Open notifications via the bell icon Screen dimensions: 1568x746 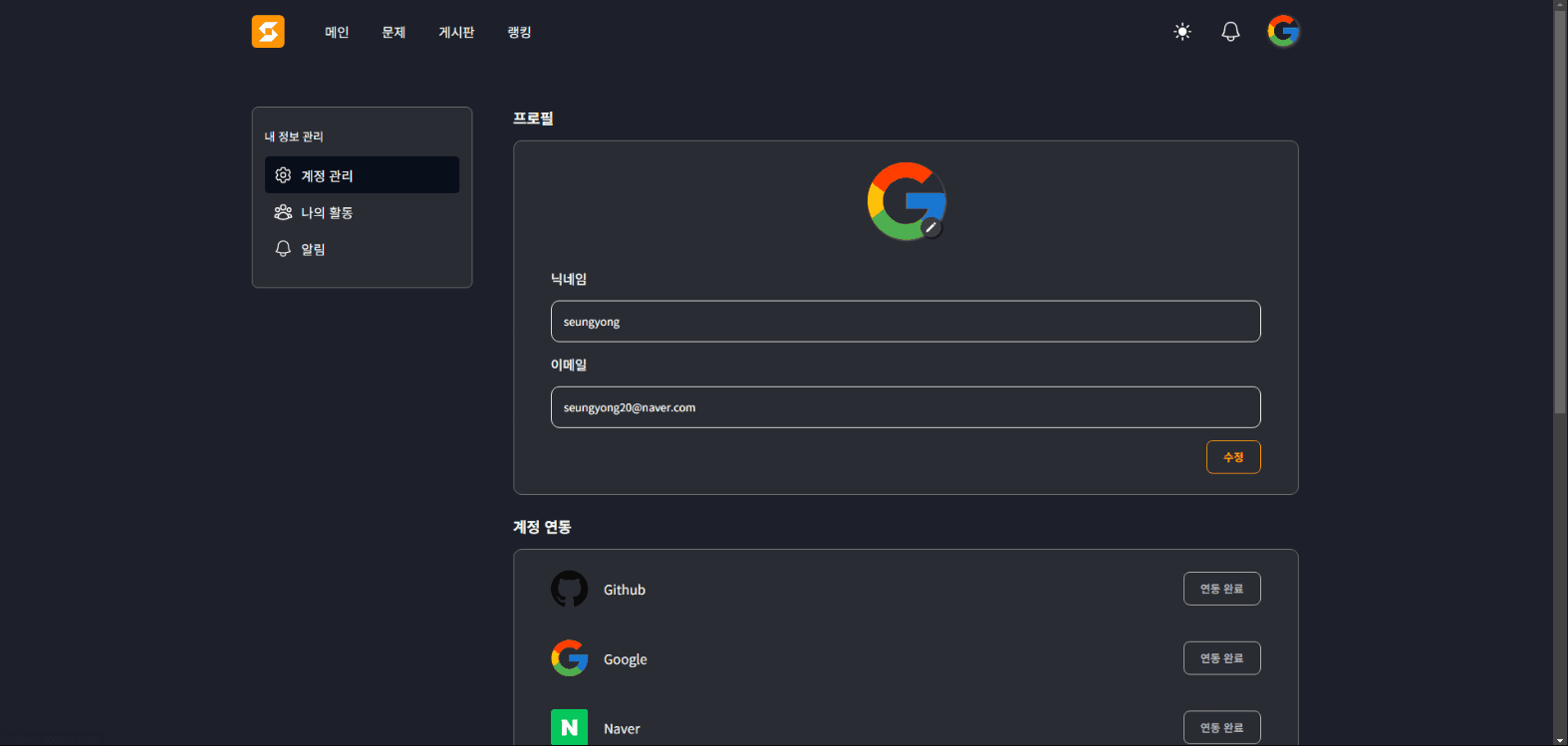pos(1230,32)
